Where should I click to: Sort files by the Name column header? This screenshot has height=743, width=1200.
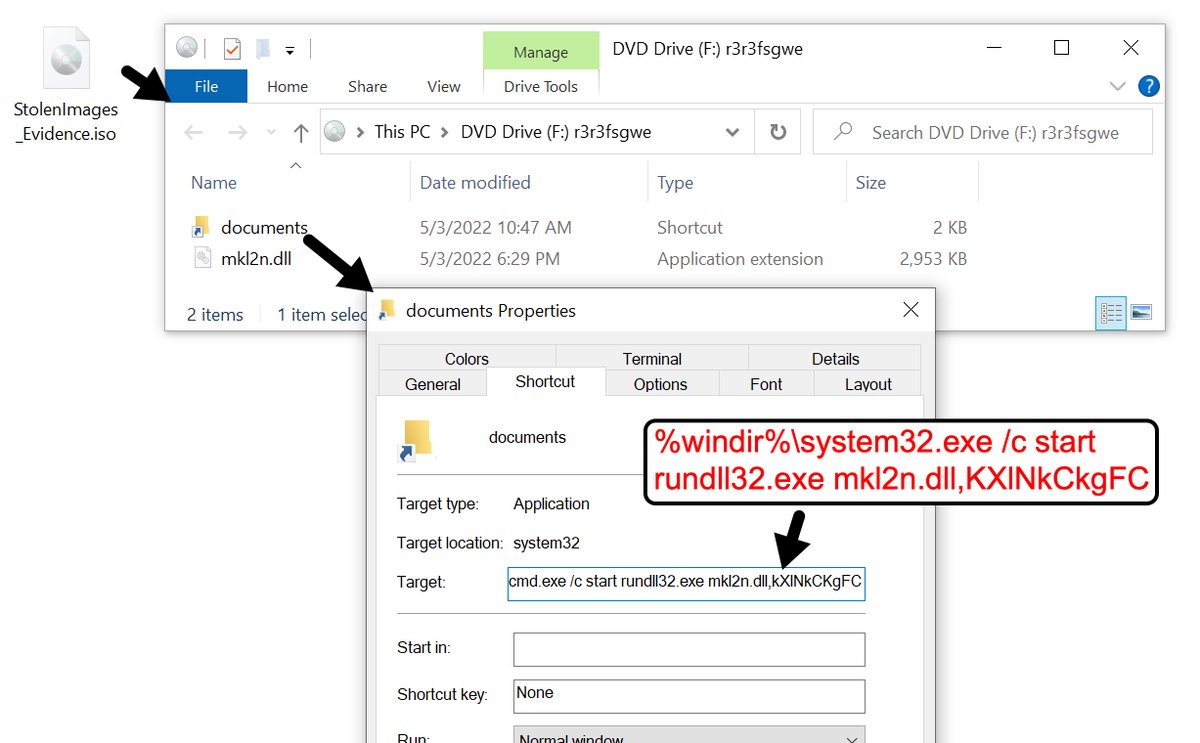pyautogui.click(x=213, y=182)
